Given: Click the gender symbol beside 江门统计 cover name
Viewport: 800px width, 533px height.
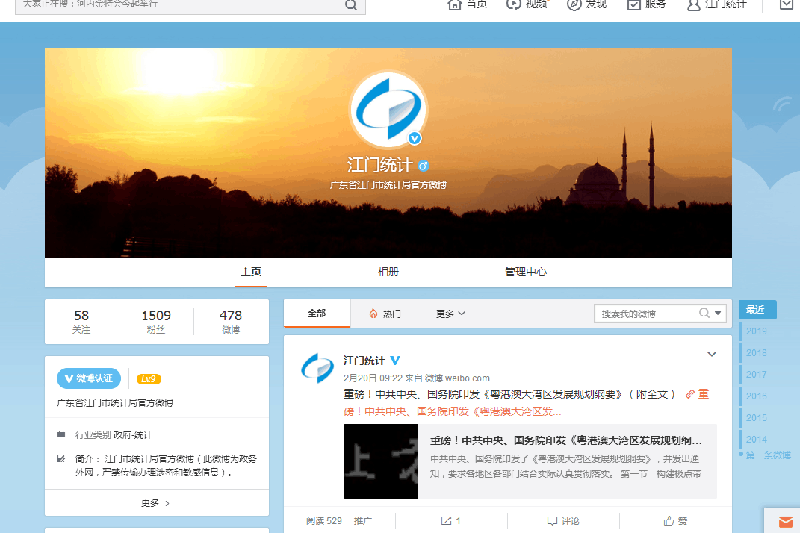Looking at the screenshot, I should pos(423,166).
